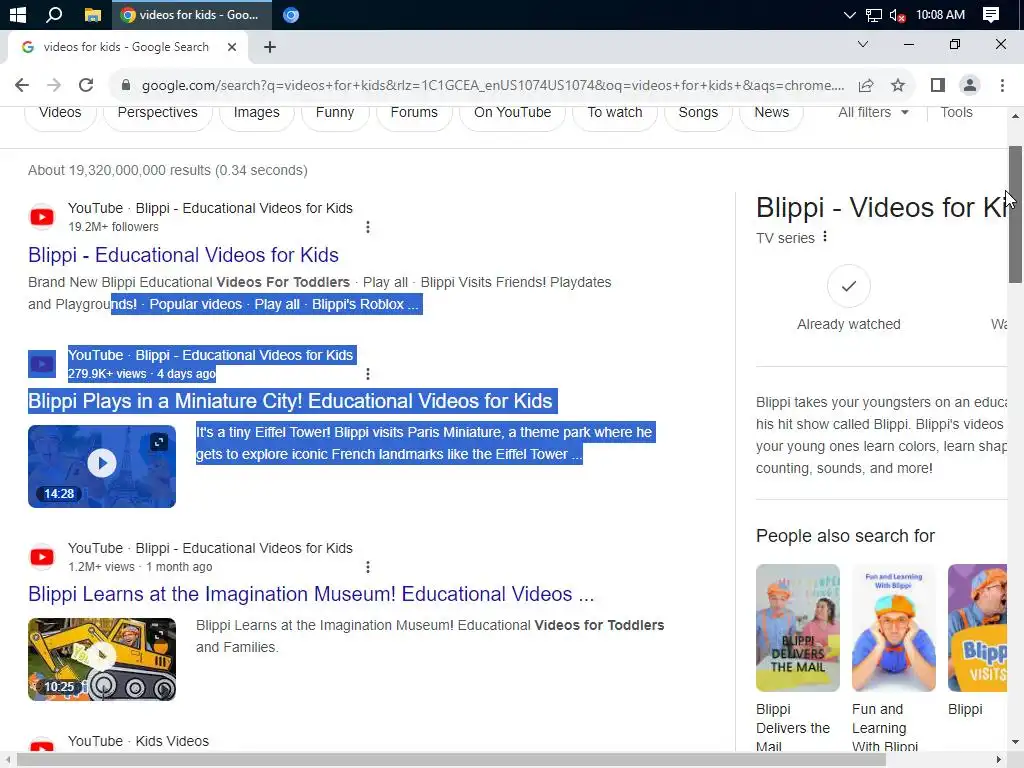View site information lock icon
The width and height of the screenshot is (1024, 768).
click(x=126, y=85)
